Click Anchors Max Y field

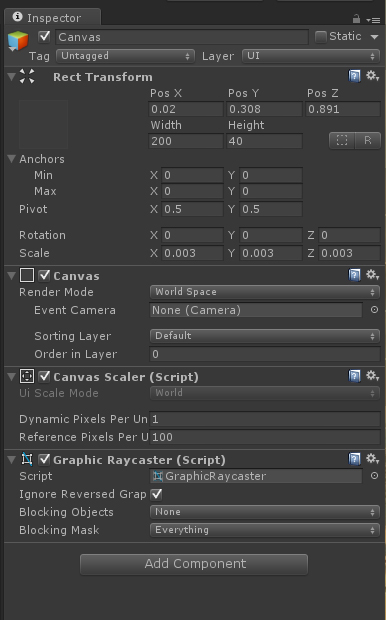[x=271, y=191]
